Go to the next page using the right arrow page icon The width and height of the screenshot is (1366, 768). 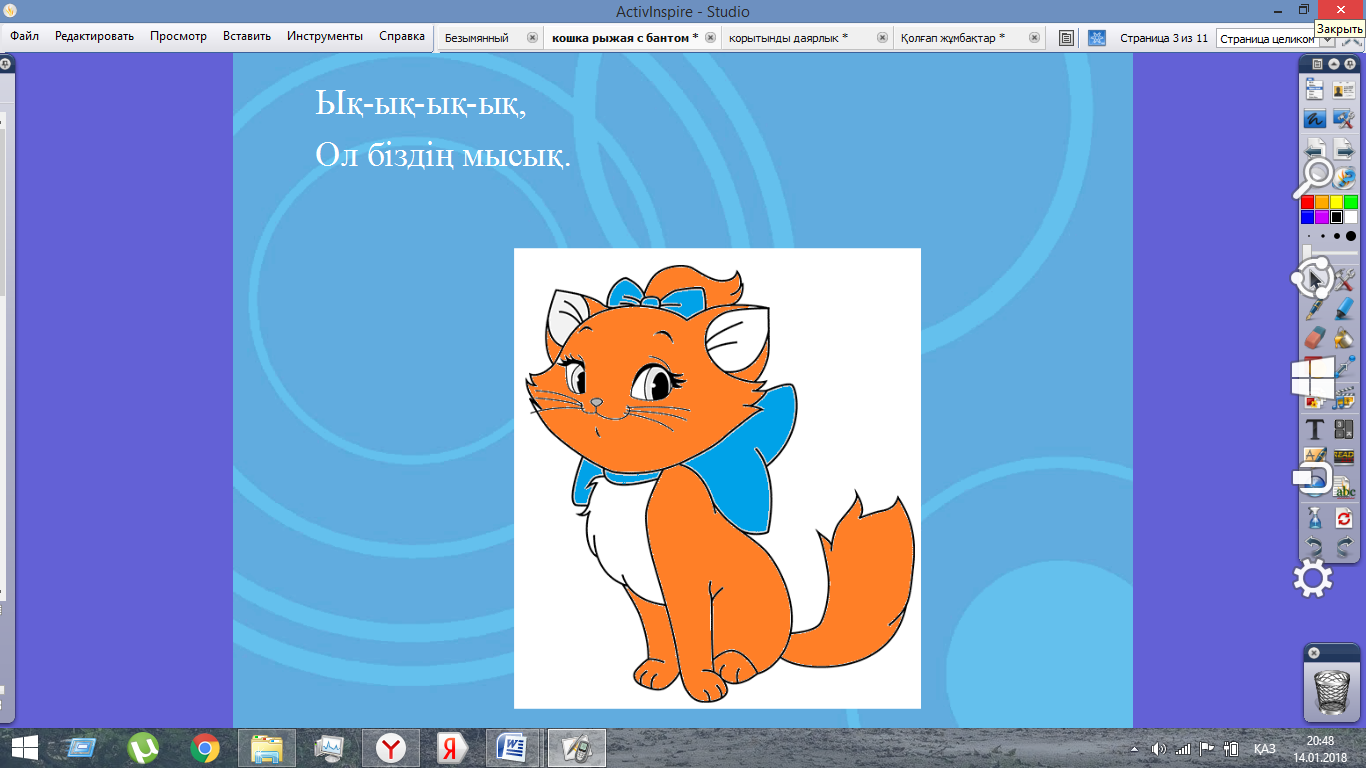[1344, 149]
